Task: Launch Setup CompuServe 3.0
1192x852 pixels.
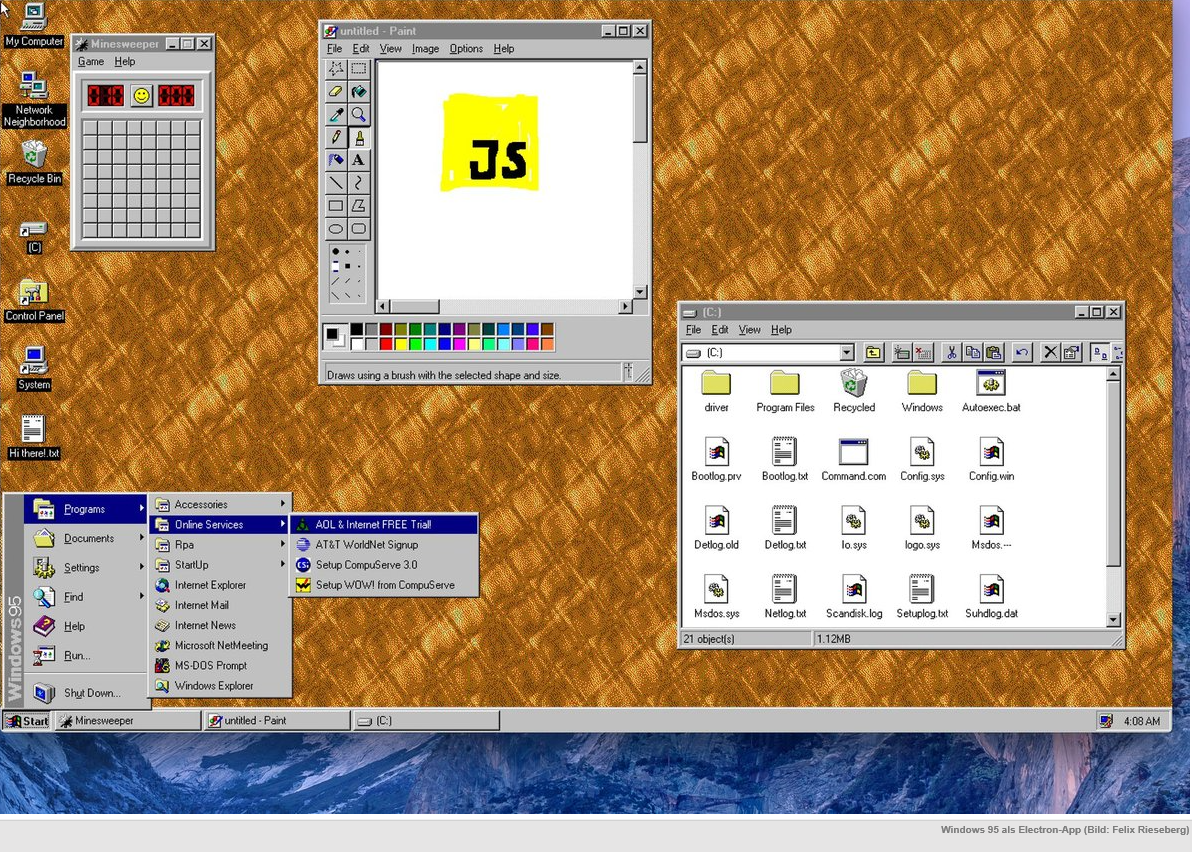Action: coord(385,565)
